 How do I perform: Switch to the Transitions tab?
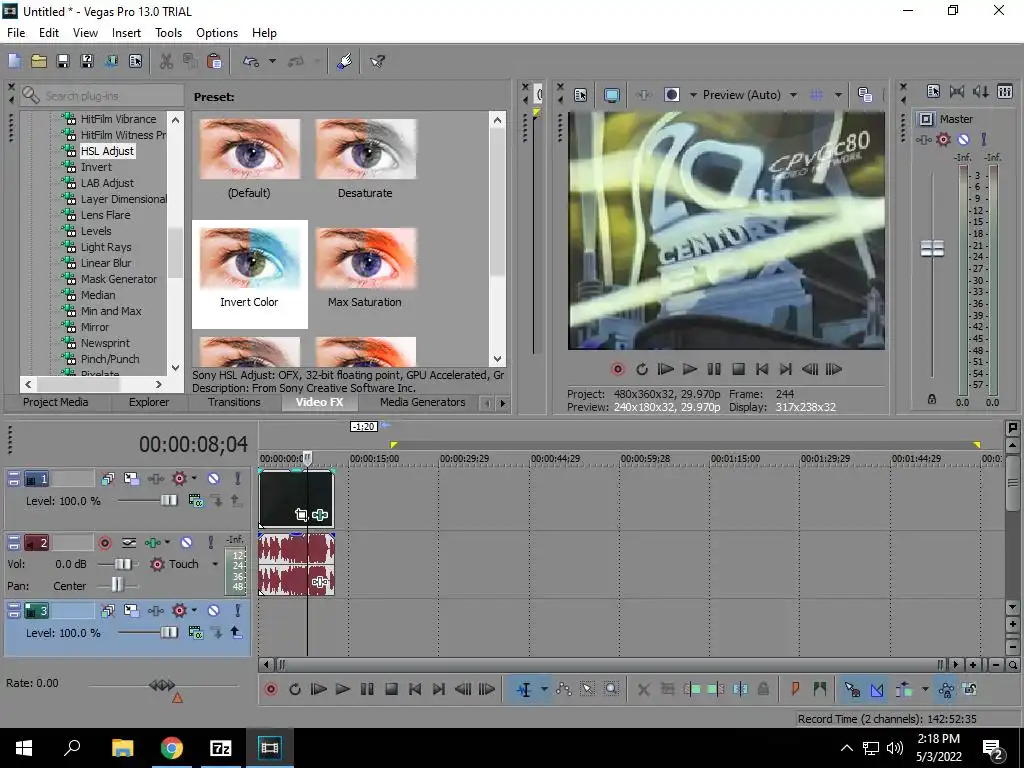click(234, 402)
